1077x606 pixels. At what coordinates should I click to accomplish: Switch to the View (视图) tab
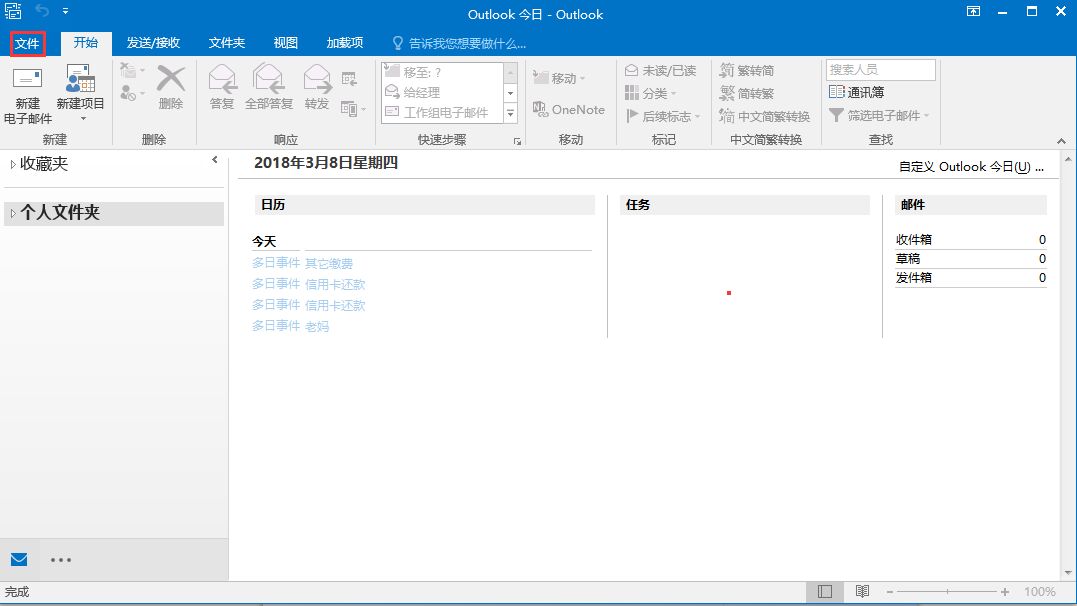(286, 43)
